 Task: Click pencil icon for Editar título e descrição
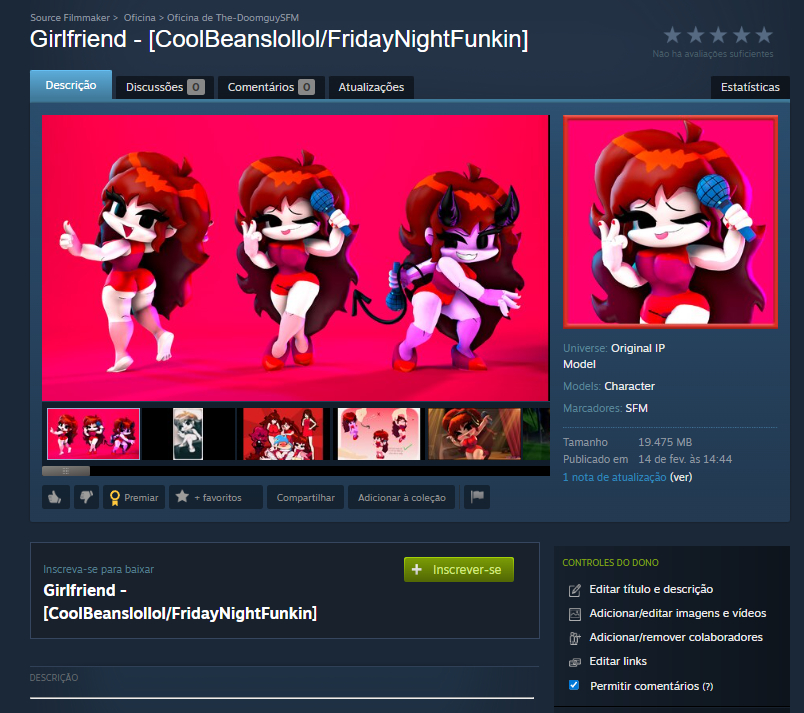tap(574, 590)
